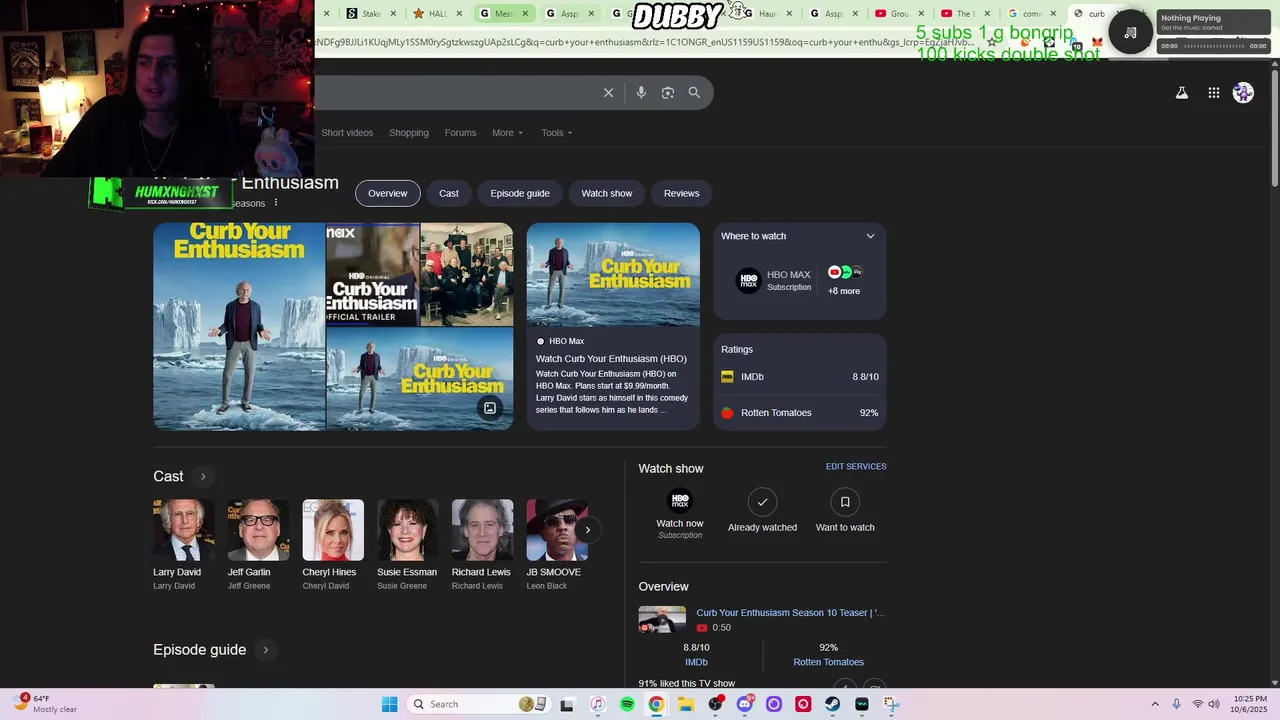Open OBS Studio from the taskbar
Image resolution: width=1280 pixels, height=720 pixels.
point(715,704)
